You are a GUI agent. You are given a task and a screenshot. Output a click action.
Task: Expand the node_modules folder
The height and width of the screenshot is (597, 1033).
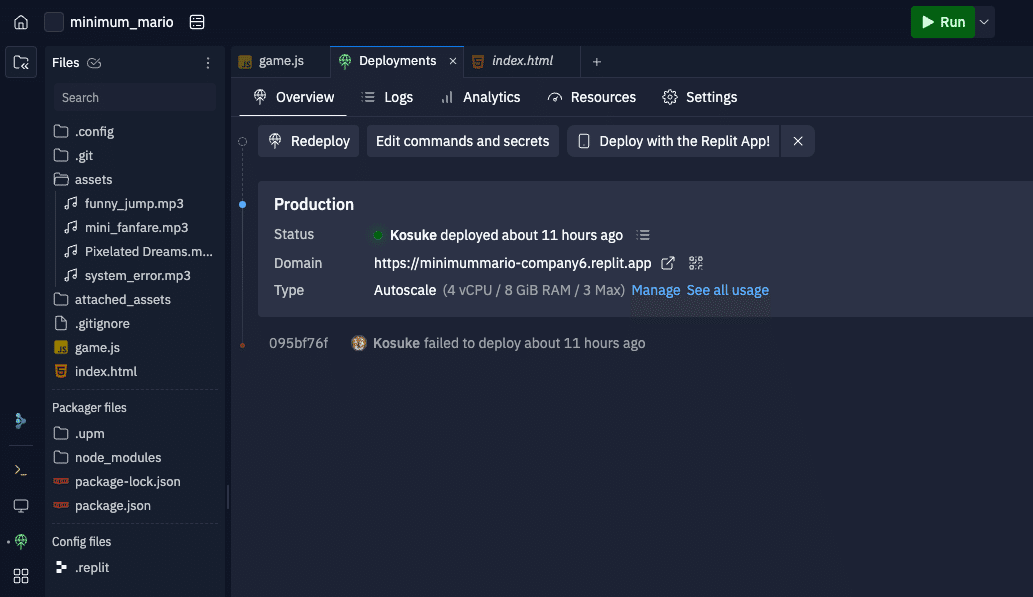pyautogui.click(x=117, y=457)
